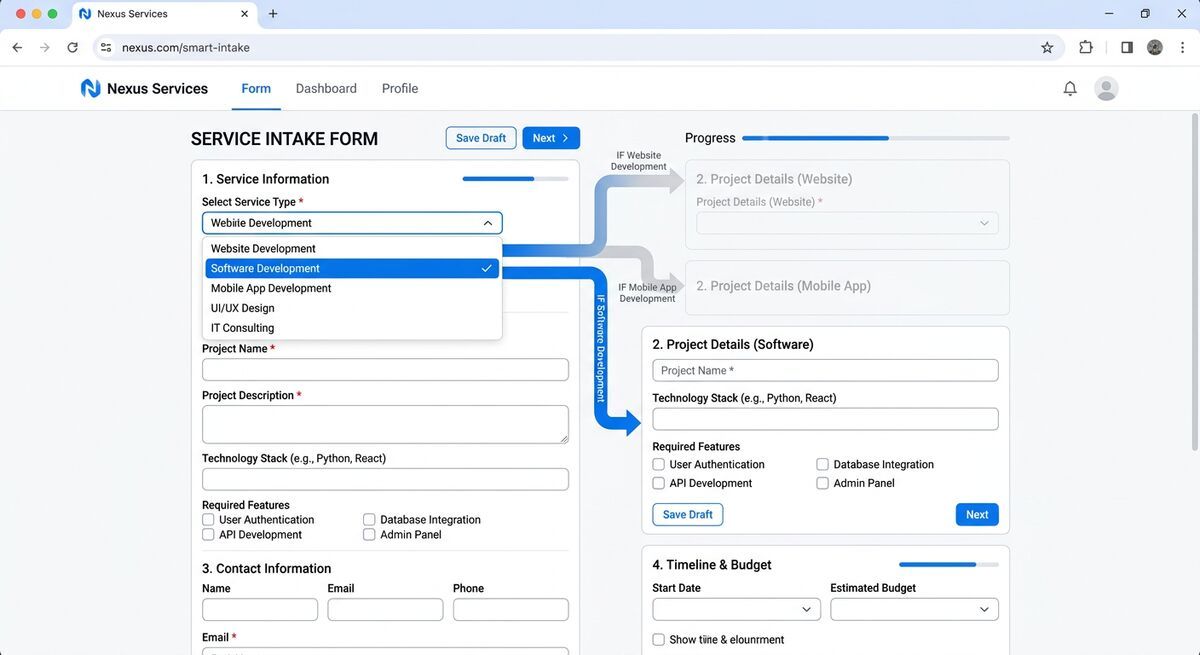The width and height of the screenshot is (1200, 655).
Task: Open the browser extensions puzzle icon
Action: coord(1086,47)
